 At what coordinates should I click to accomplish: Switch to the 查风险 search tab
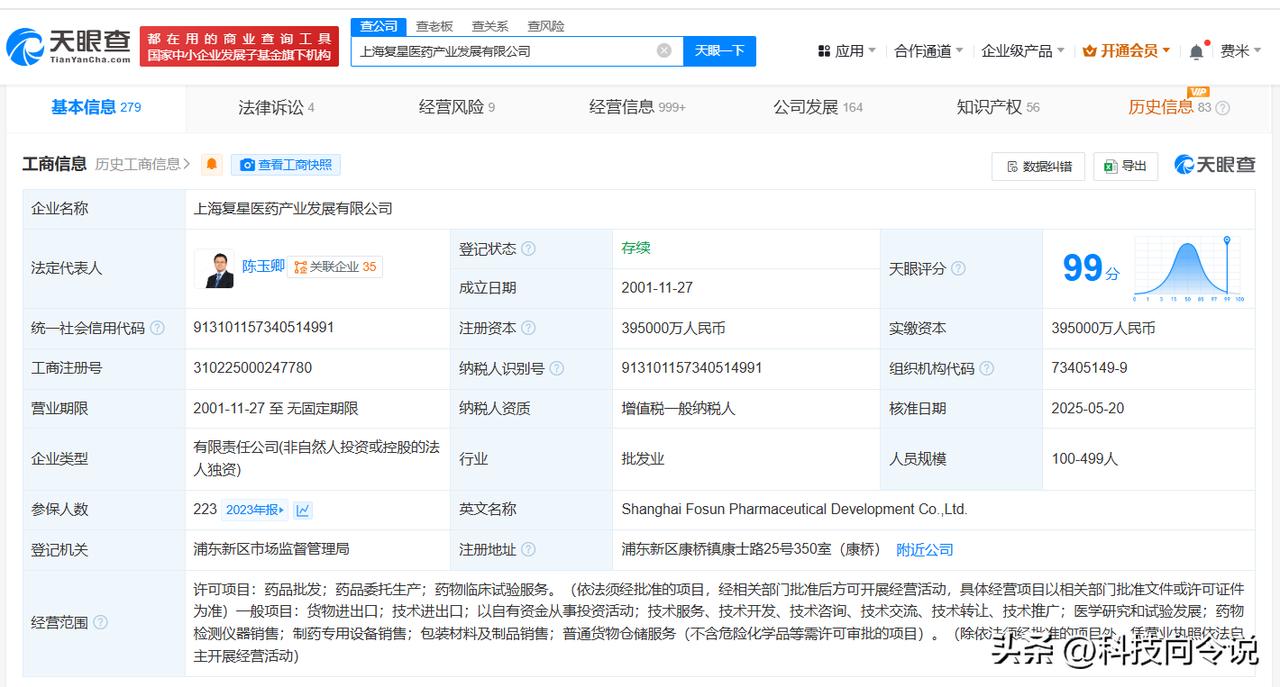[x=546, y=26]
